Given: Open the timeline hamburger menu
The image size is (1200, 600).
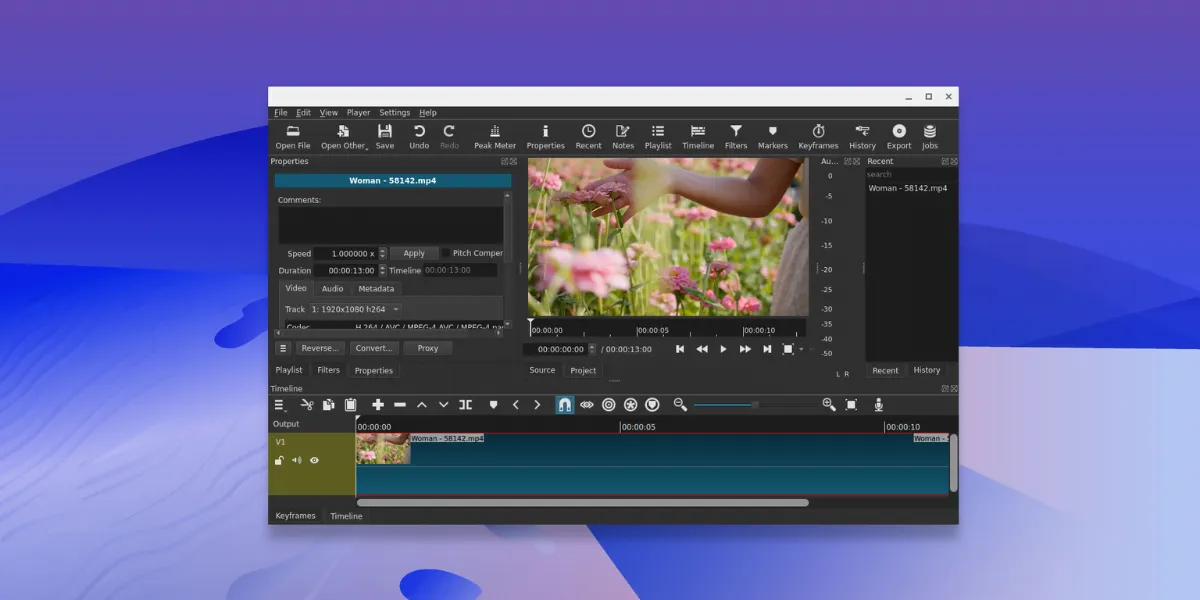Looking at the screenshot, I should (279, 404).
